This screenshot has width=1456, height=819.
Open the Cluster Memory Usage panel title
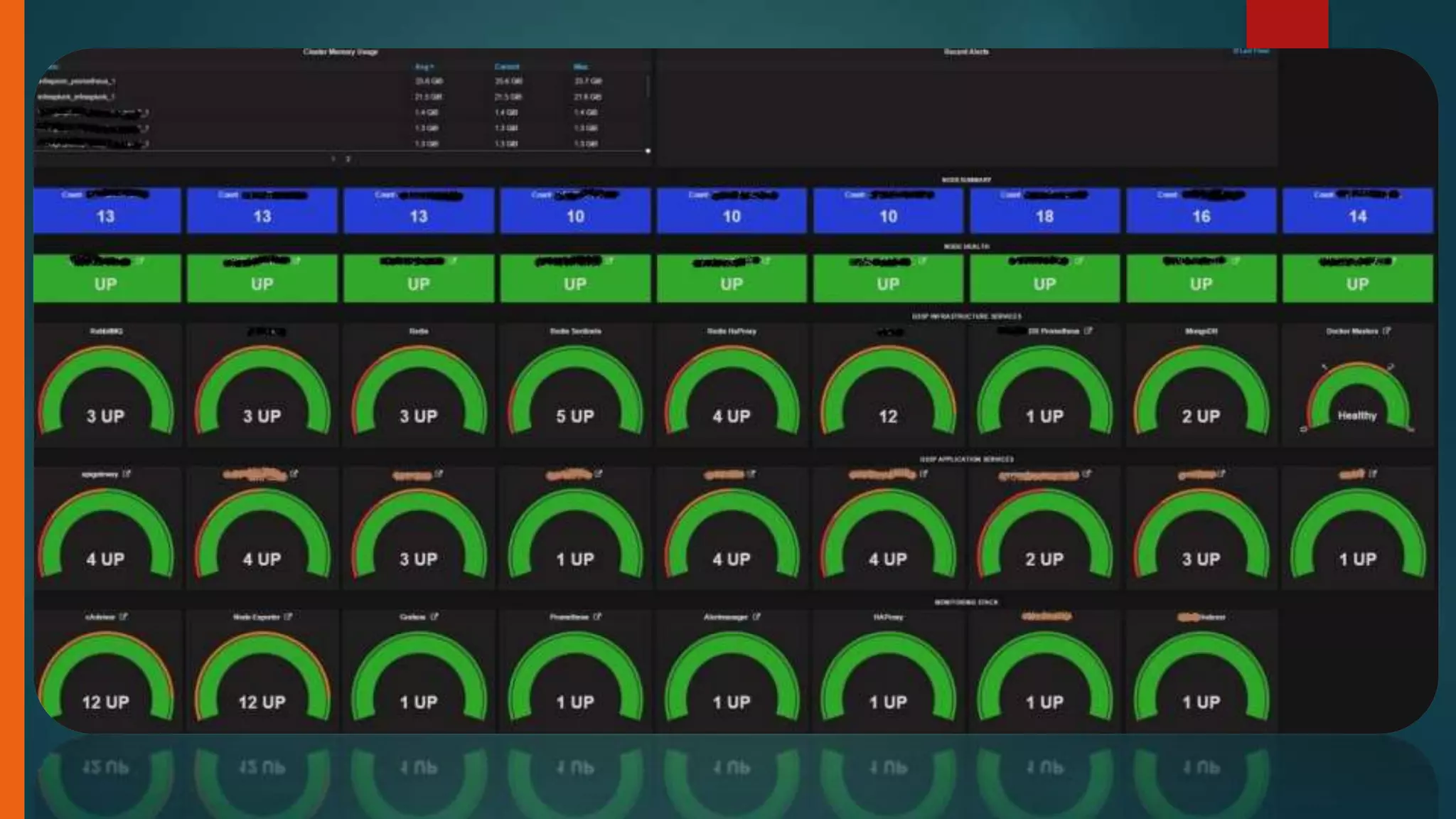[341, 52]
